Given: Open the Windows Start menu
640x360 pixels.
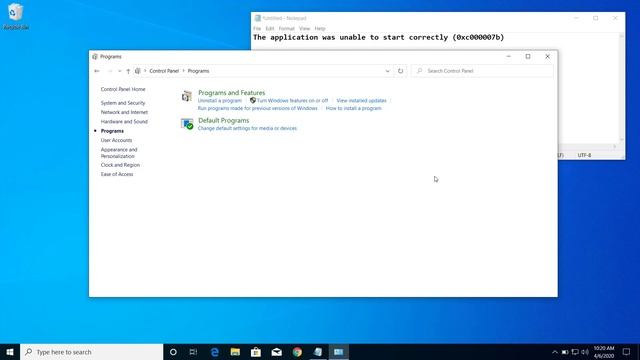Looking at the screenshot, I should coord(10,352).
